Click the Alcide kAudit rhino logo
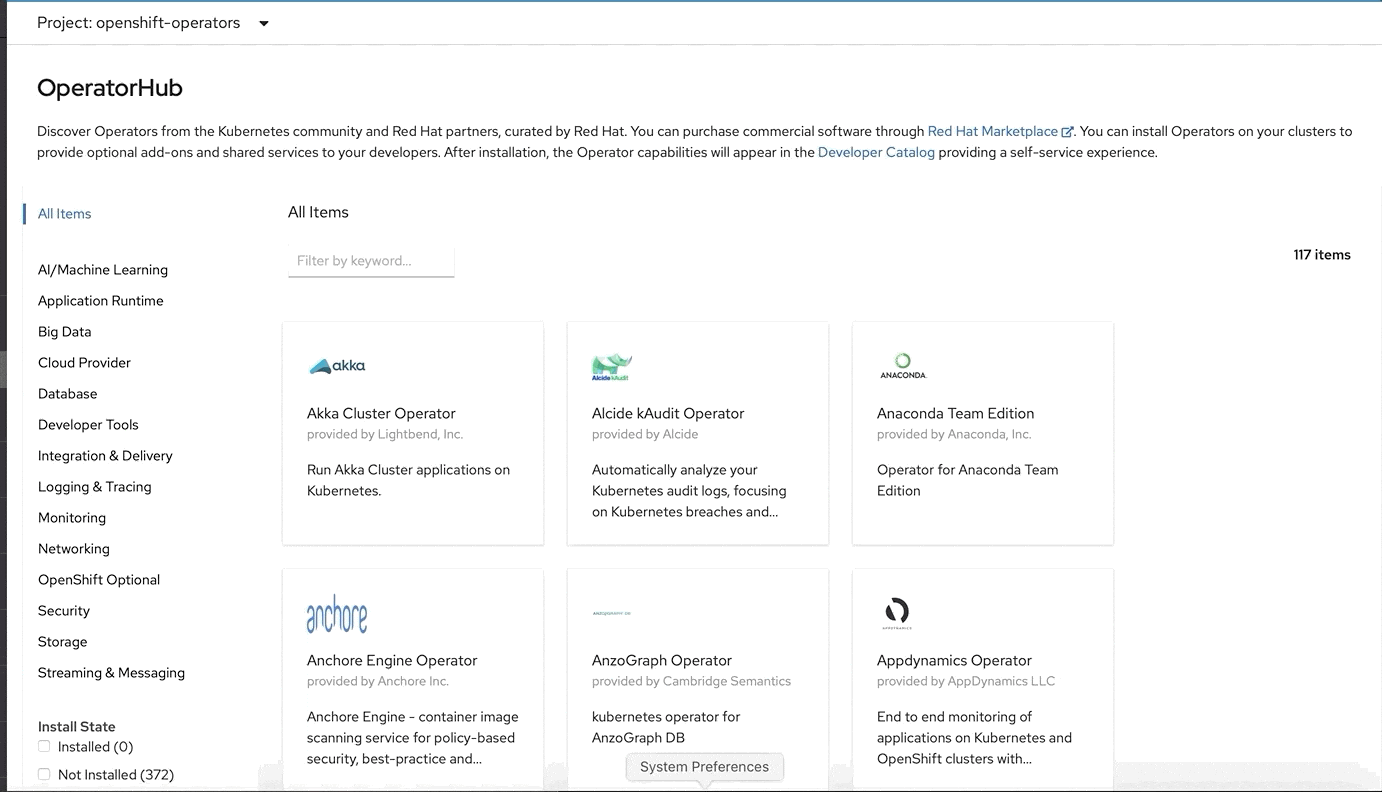Viewport: 1382px width, 792px height. 611,367
